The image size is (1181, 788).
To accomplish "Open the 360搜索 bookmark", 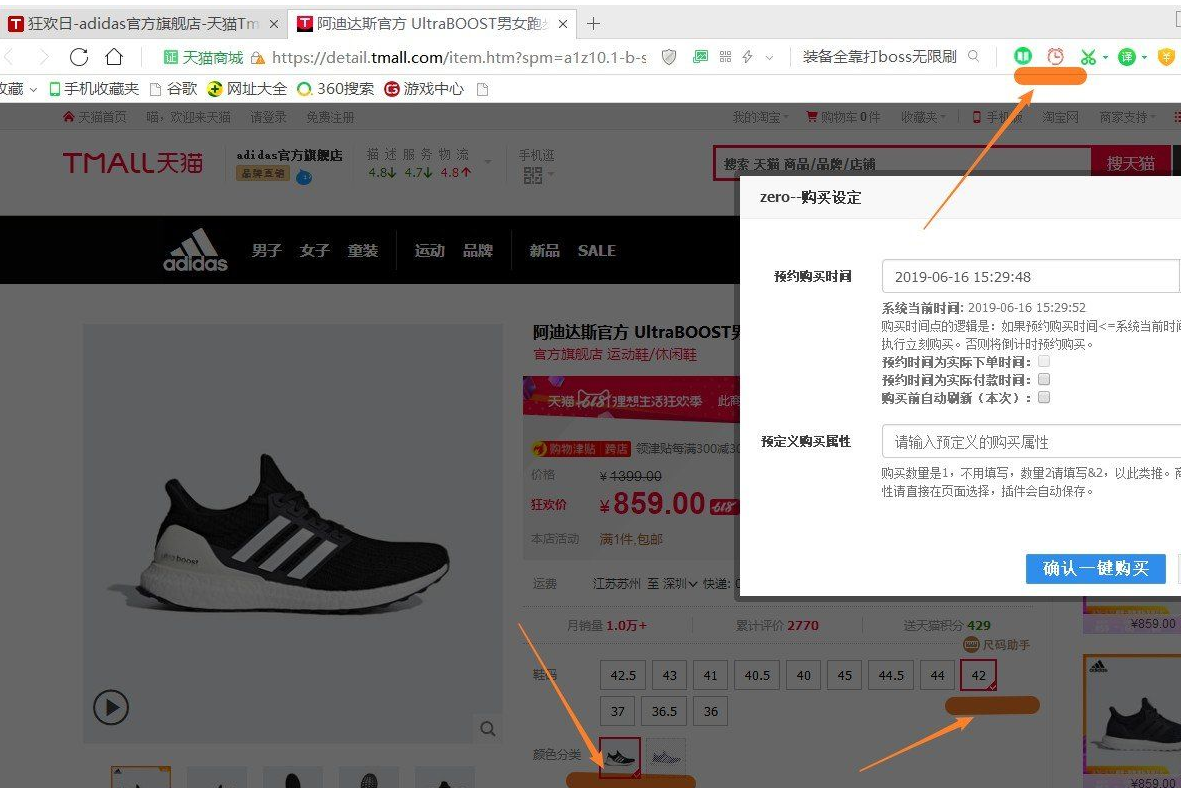I will pos(335,89).
